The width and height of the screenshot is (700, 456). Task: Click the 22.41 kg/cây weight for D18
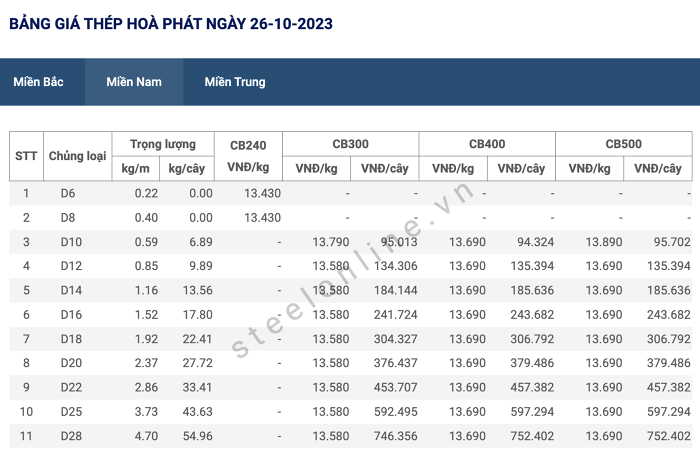198,339
